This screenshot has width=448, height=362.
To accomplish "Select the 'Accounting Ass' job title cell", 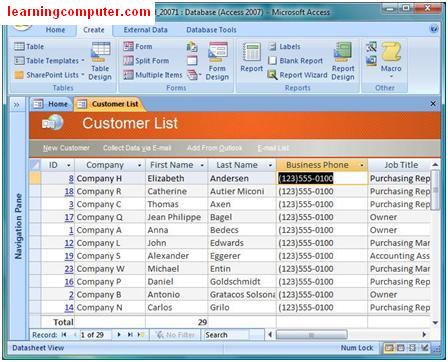I will click(x=399, y=256).
